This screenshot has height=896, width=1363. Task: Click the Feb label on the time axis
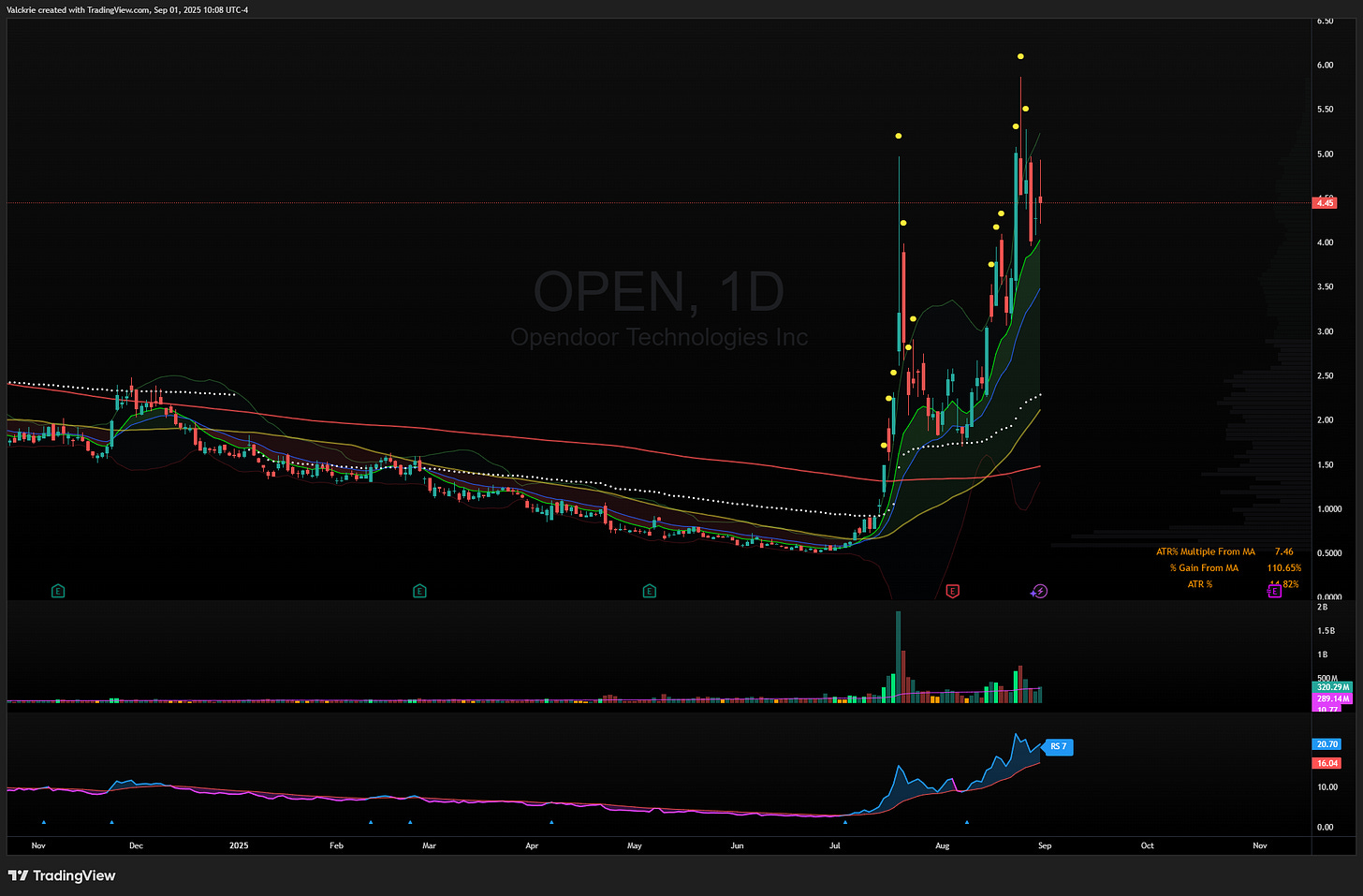(336, 845)
